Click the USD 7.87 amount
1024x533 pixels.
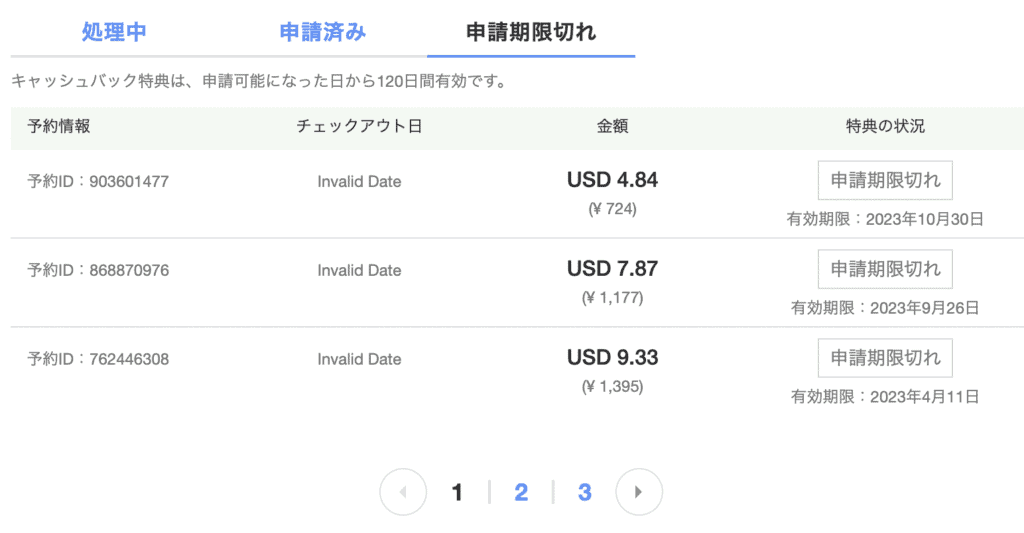tap(612, 269)
